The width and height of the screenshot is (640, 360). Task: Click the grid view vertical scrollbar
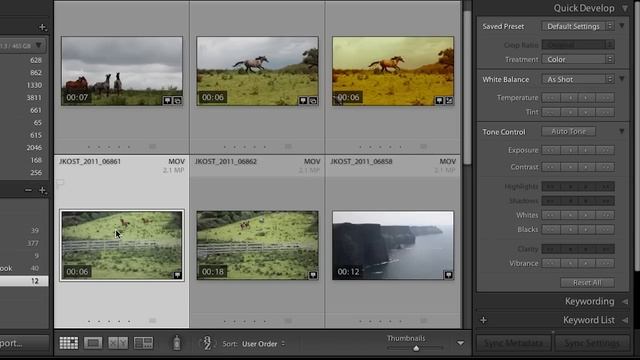click(467, 88)
